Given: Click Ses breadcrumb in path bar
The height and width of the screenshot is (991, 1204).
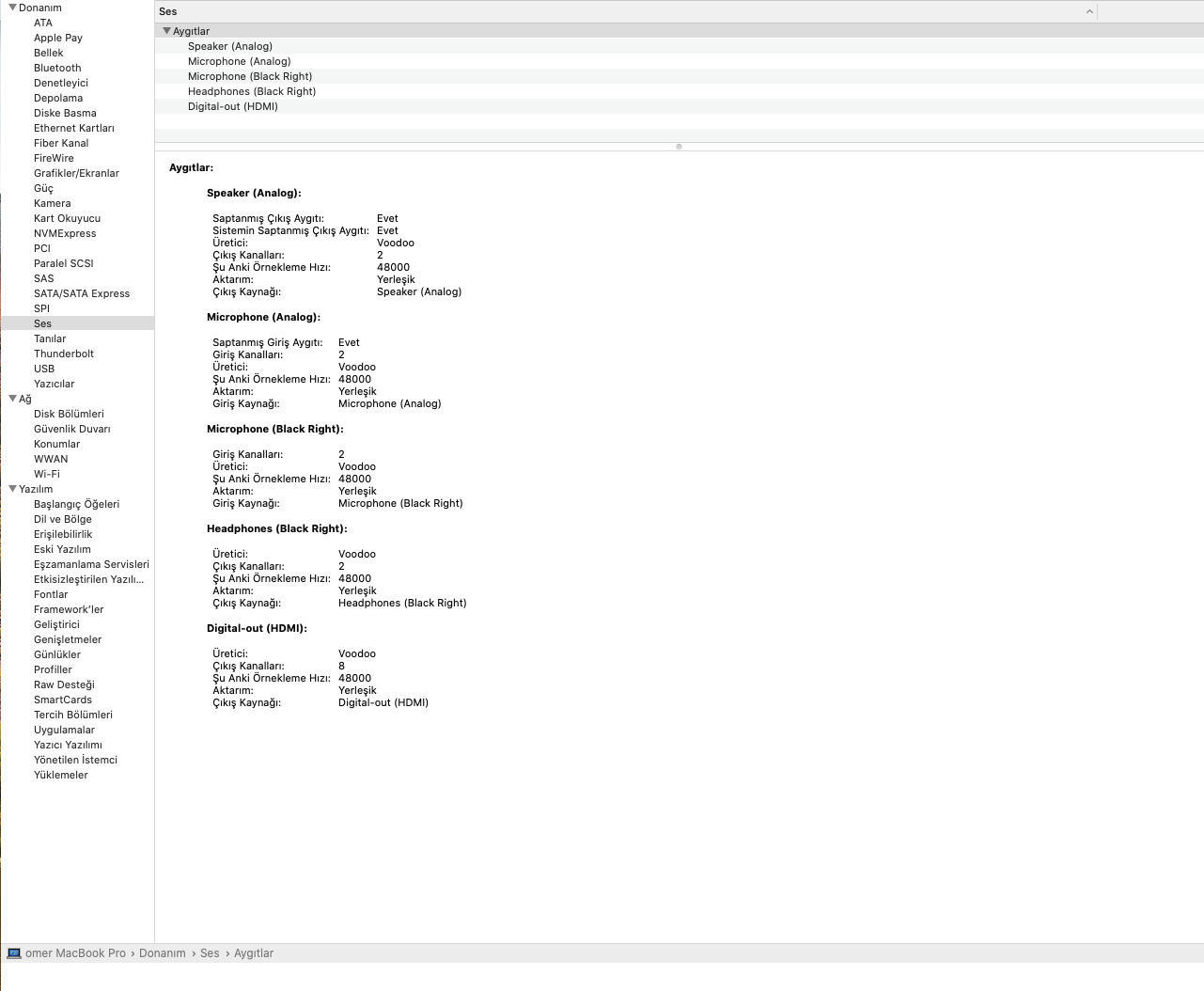Looking at the screenshot, I should pyautogui.click(x=210, y=953).
